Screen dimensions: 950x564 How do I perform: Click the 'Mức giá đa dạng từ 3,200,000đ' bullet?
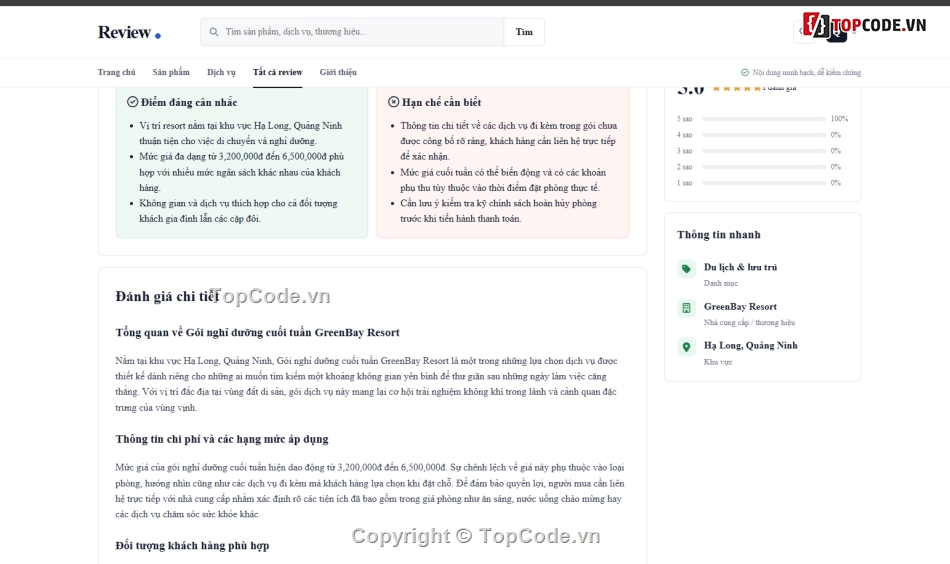(242, 172)
